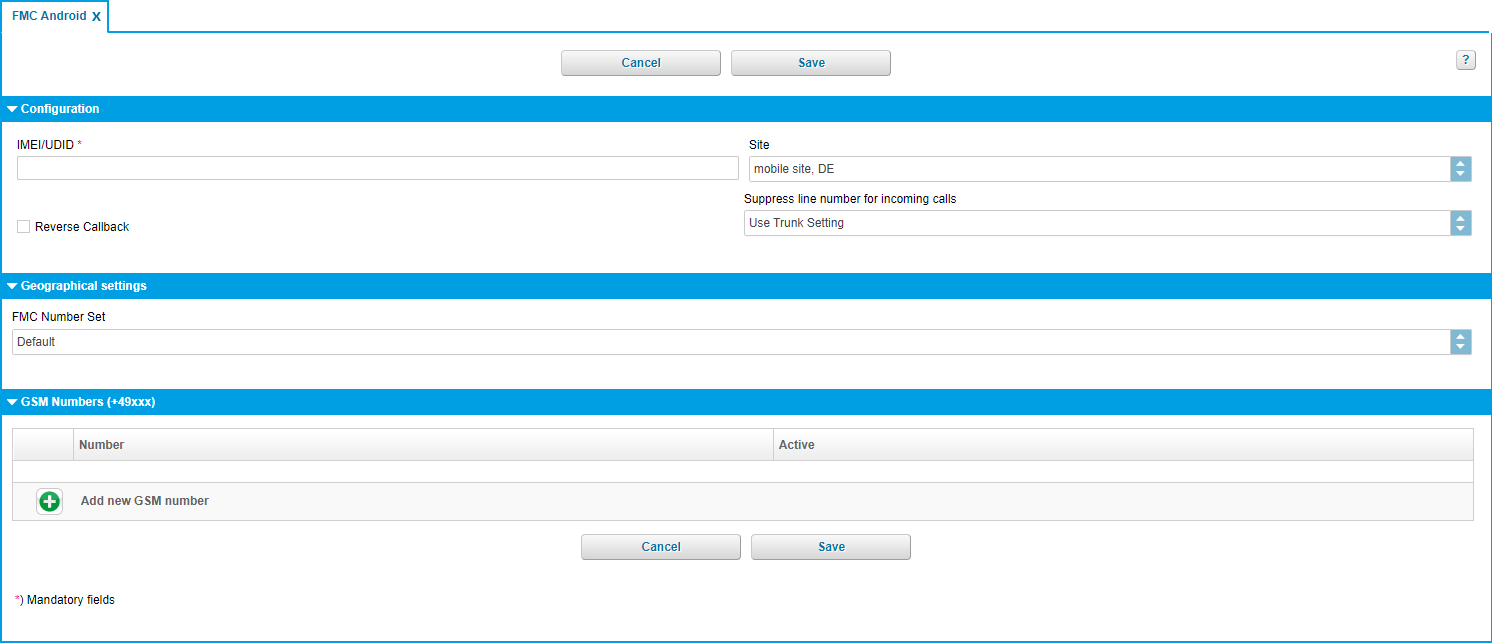Open the Suppress line number dropdown
The image size is (1492, 643).
coord(1108,223)
